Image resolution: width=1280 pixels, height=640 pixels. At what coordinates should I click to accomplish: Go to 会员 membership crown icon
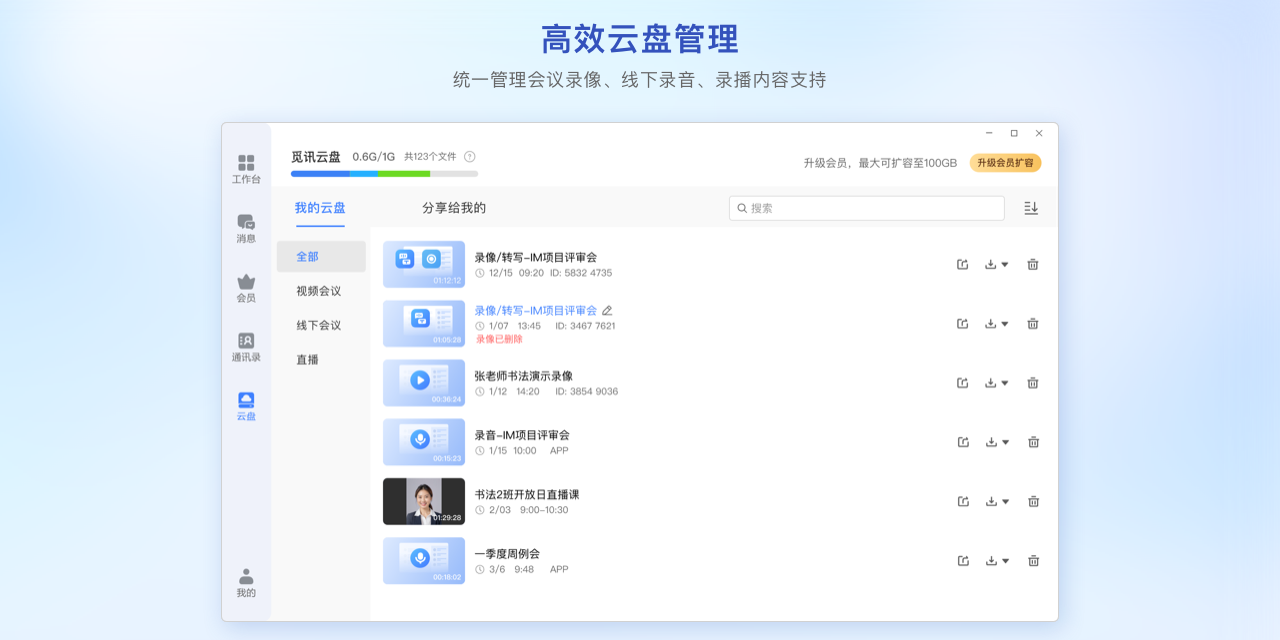coord(246,287)
